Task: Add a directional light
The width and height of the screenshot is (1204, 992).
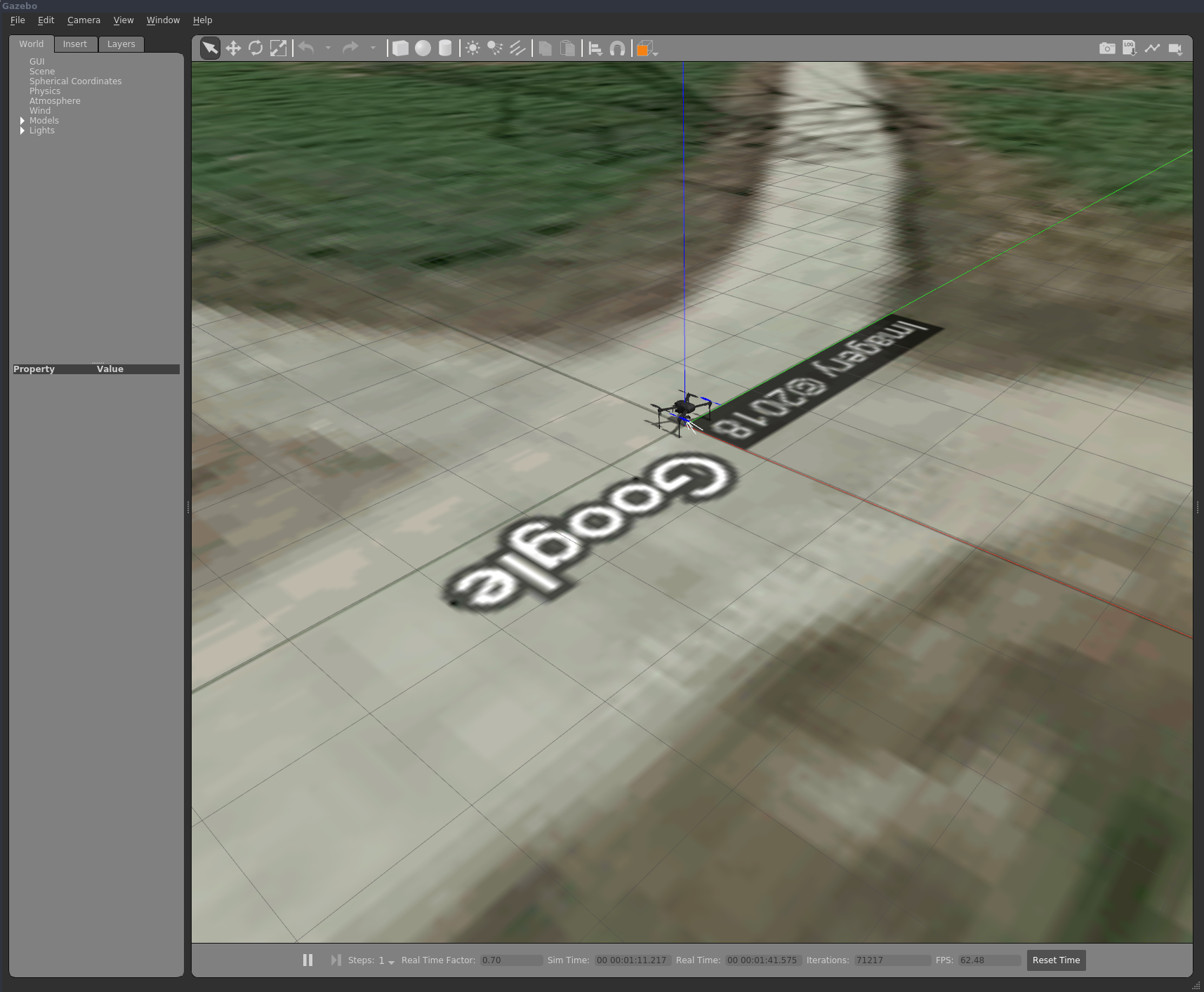Action: 517,48
